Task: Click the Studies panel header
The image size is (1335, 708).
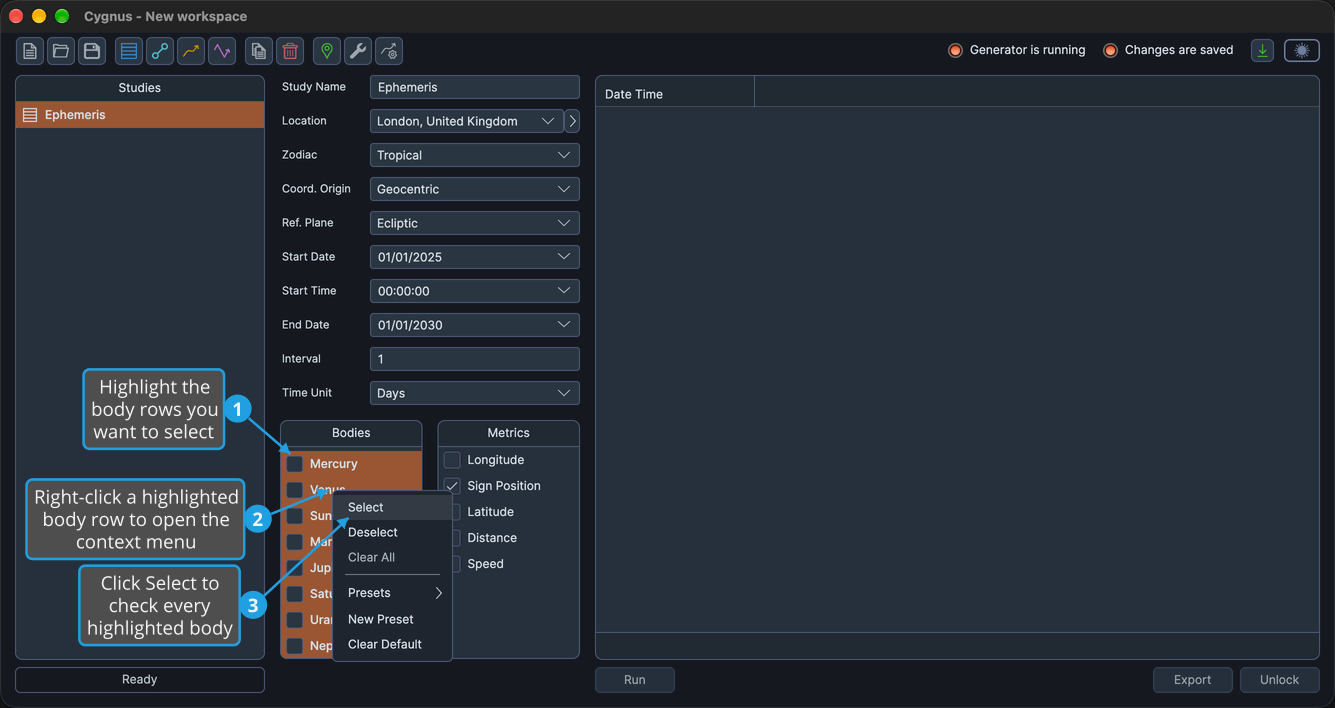Action: (140, 88)
